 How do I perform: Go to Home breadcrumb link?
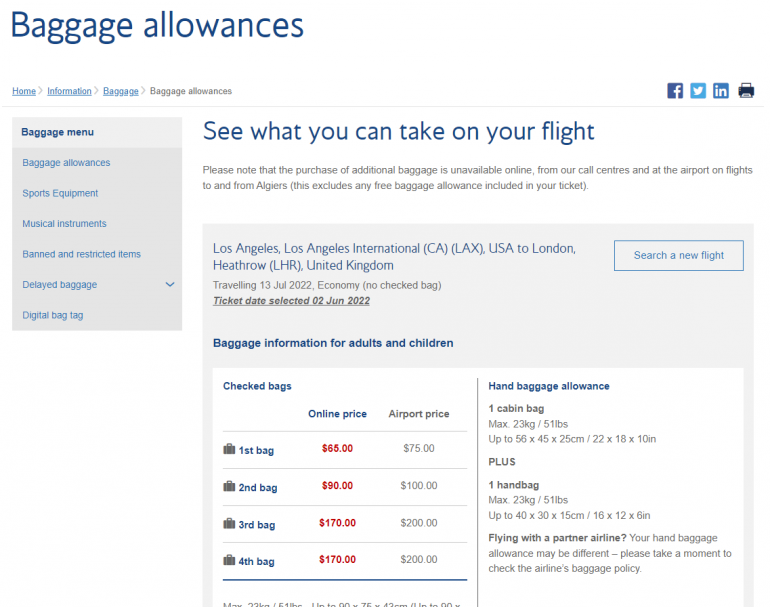(x=24, y=92)
